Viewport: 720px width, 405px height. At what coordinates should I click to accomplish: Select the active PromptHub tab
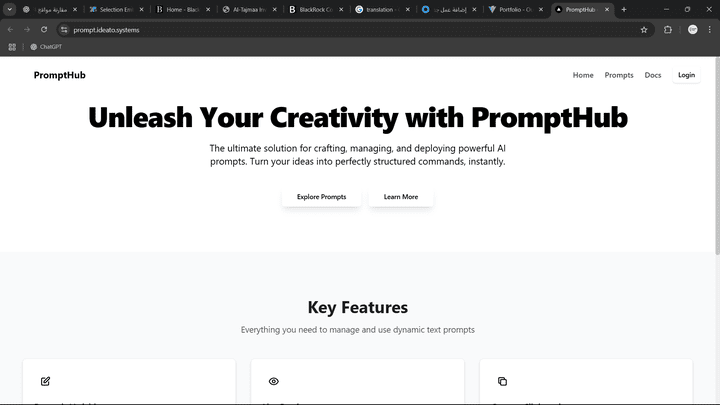pyautogui.click(x=582, y=9)
